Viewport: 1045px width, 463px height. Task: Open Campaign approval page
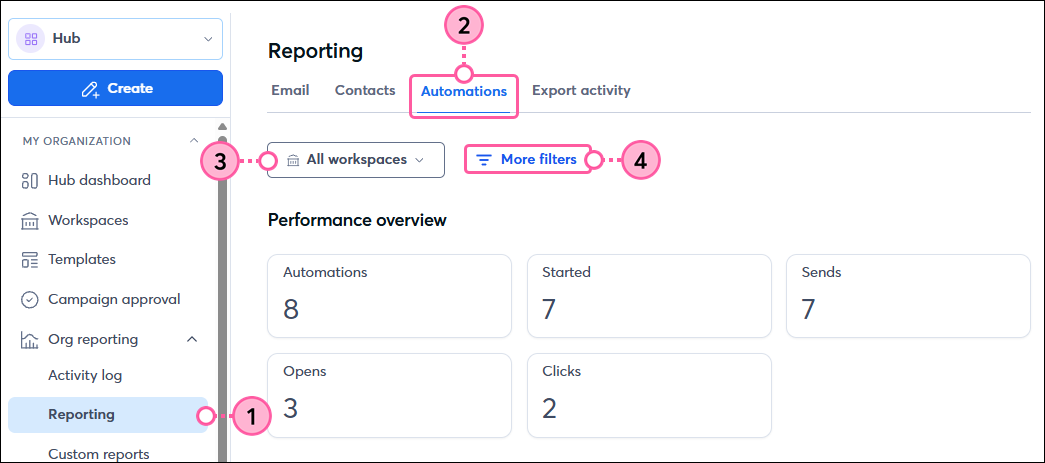(x=114, y=300)
